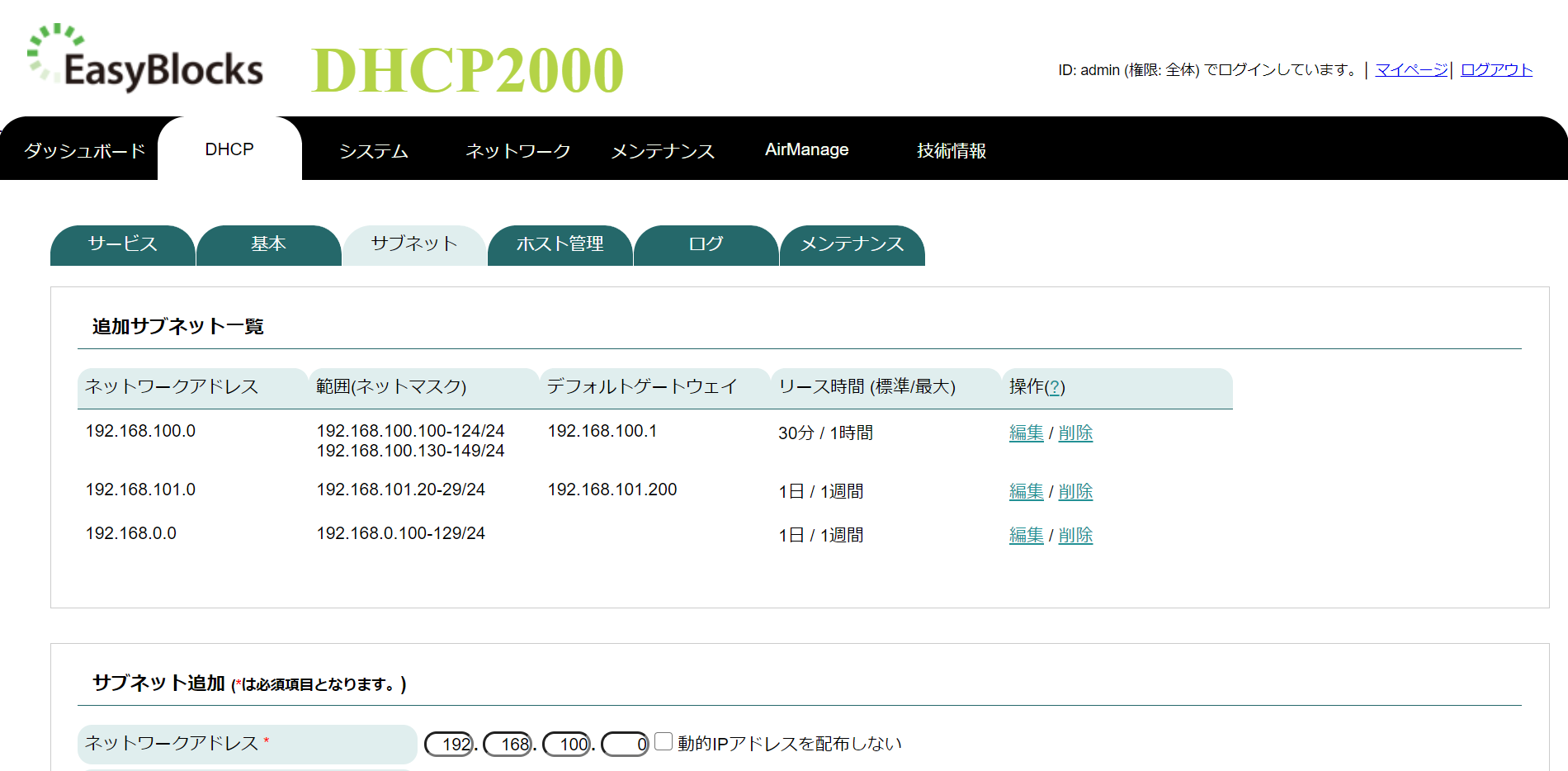Open the ホスト管理 sub-tab
The image size is (1568, 771).
(560, 244)
